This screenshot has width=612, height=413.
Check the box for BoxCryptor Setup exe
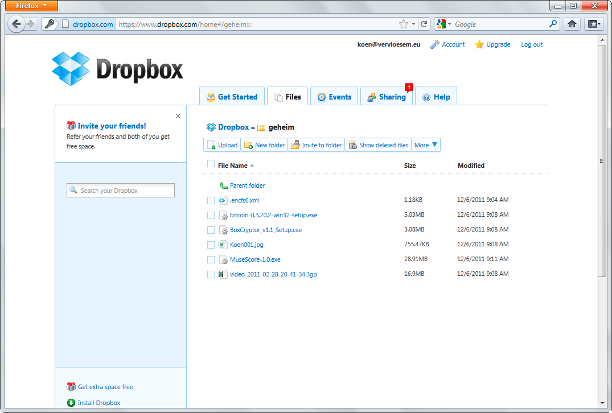(x=211, y=230)
